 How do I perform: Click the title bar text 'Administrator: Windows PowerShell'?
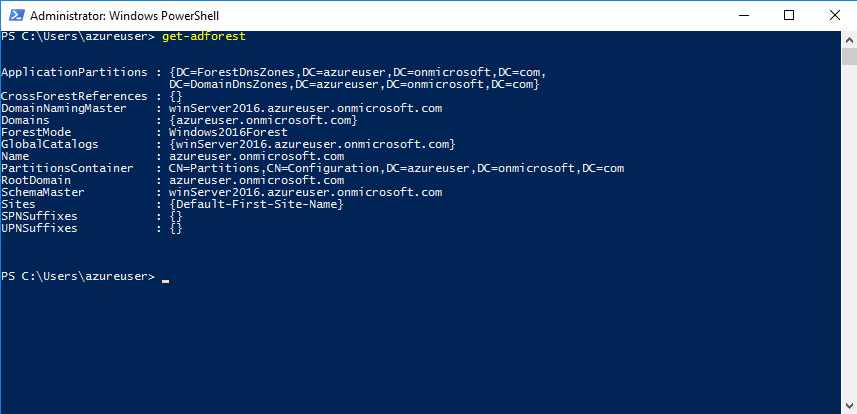(x=125, y=16)
